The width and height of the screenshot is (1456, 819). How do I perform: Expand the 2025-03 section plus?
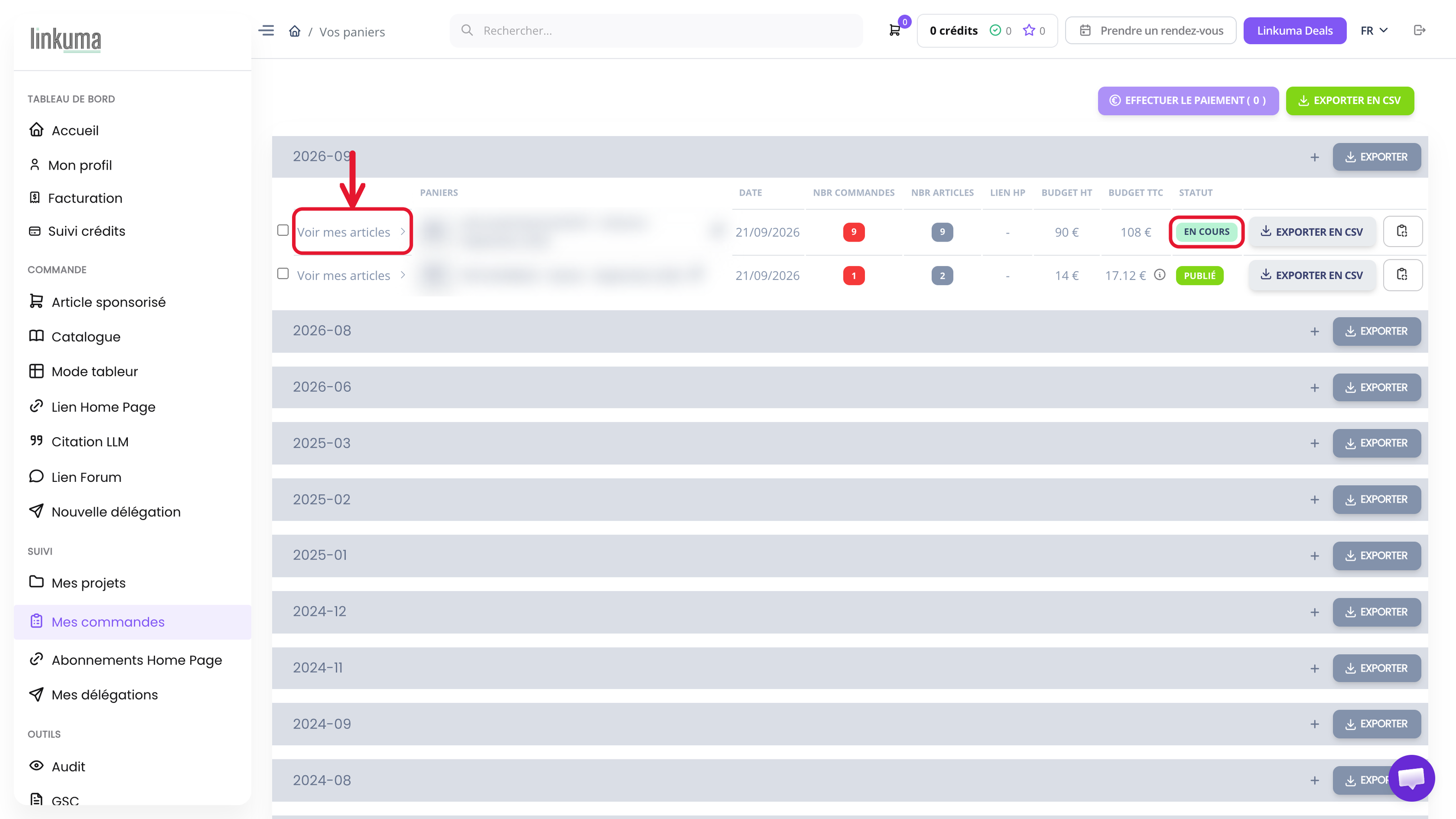(x=1314, y=443)
